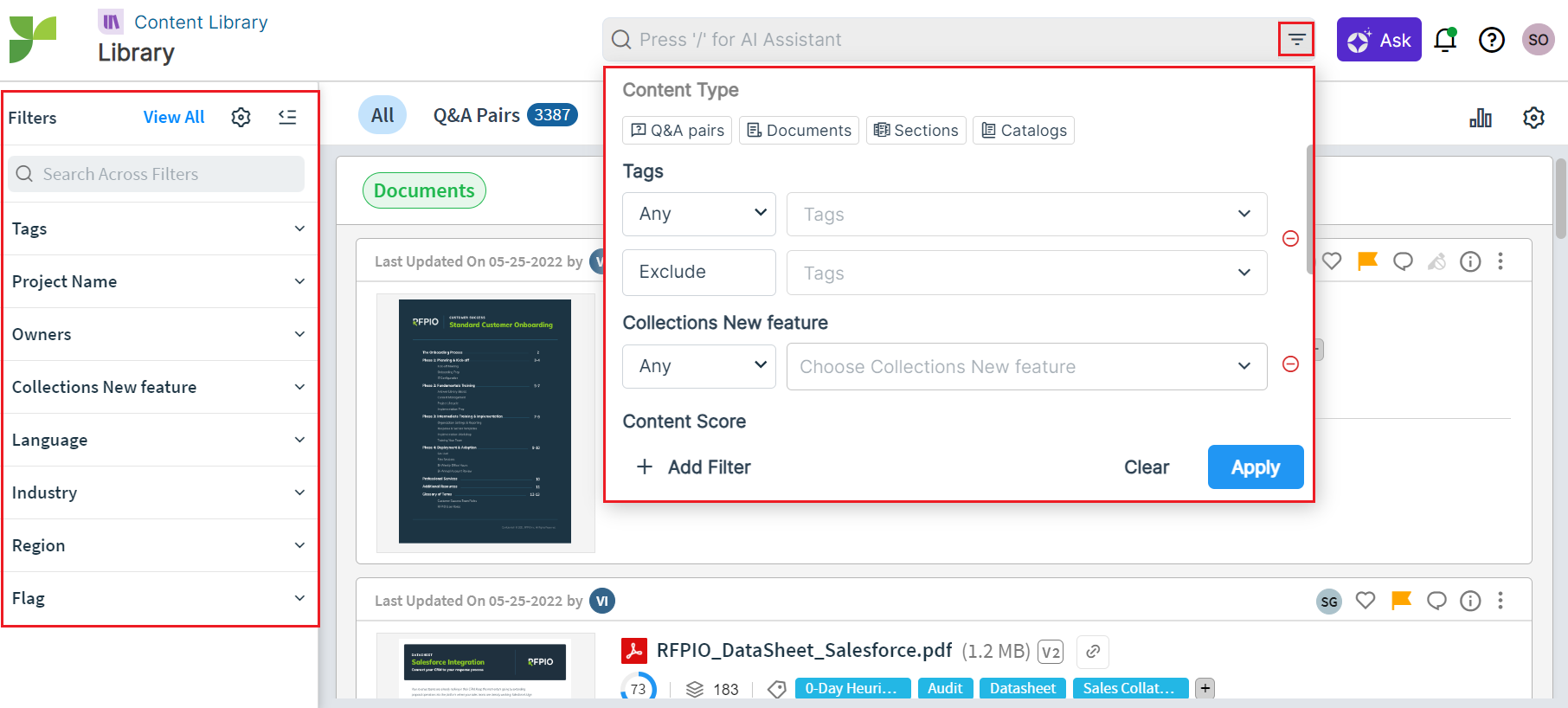Open the SO user avatar menu
The width and height of the screenshot is (1568, 708).
click(x=1539, y=40)
